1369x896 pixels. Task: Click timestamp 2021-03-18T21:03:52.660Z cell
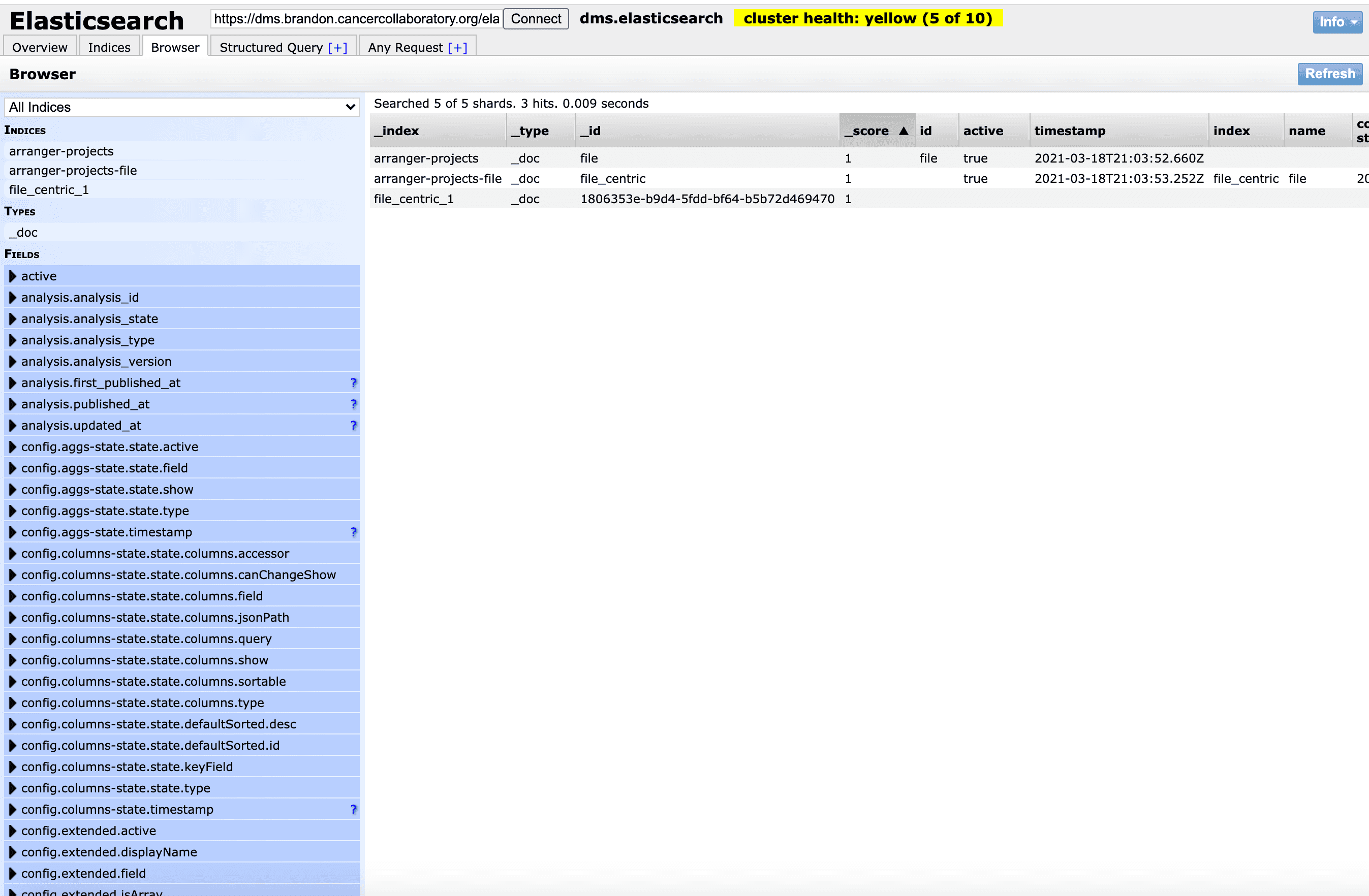[x=1119, y=158]
